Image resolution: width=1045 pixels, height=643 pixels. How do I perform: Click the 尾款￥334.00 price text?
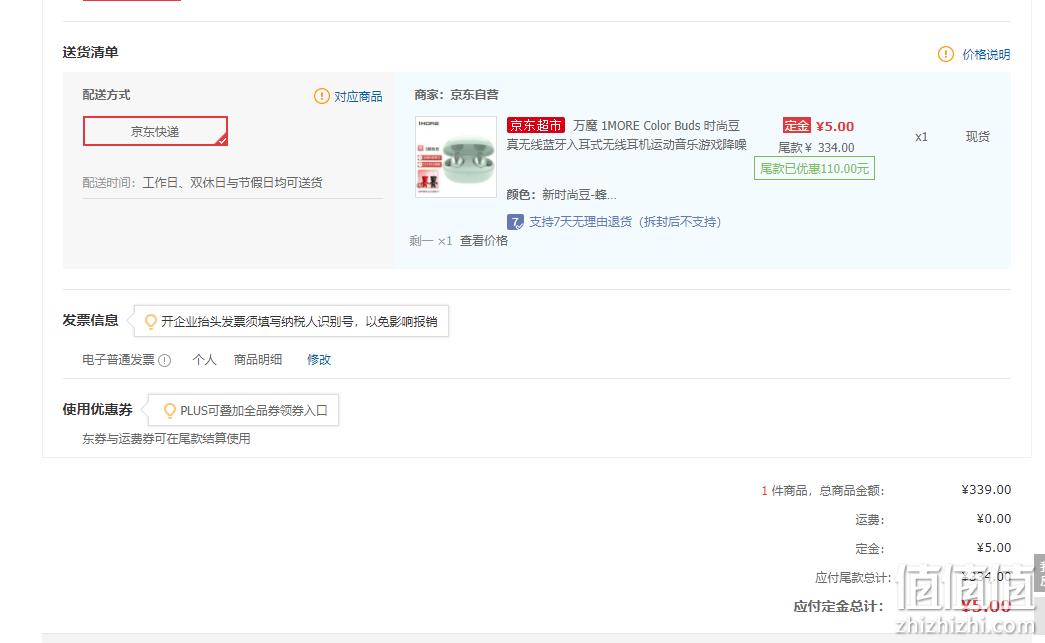tap(816, 147)
